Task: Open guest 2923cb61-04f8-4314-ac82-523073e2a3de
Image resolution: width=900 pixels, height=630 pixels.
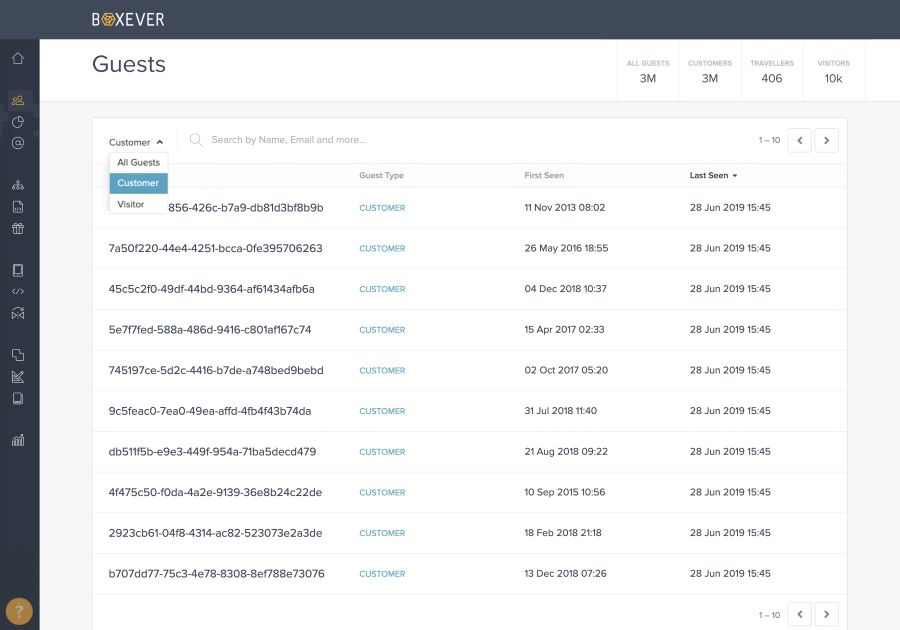Action: pyautogui.click(x=215, y=533)
